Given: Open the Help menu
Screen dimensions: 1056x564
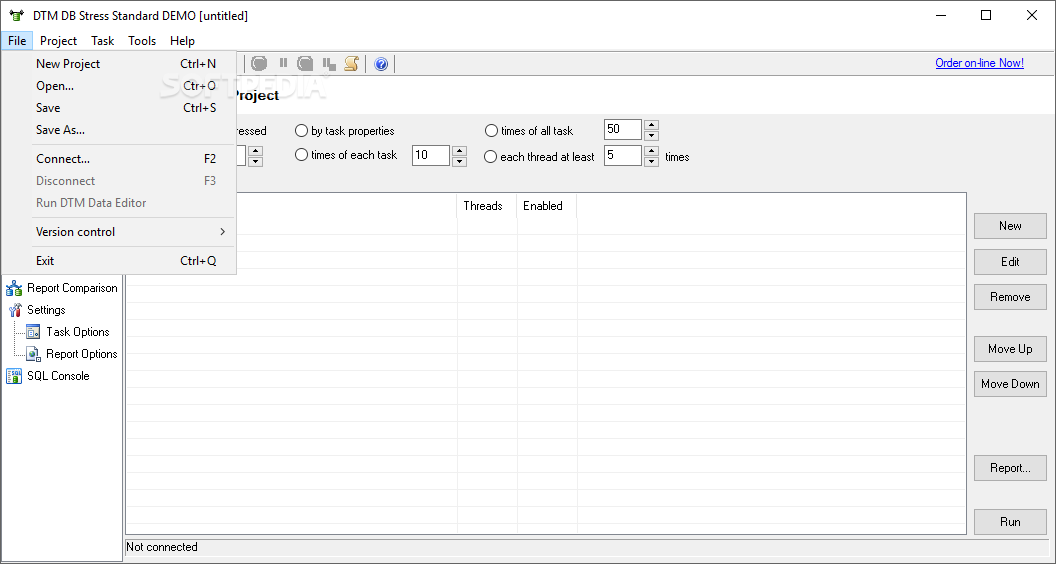Looking at the screenshot, I should click(182, 40).
